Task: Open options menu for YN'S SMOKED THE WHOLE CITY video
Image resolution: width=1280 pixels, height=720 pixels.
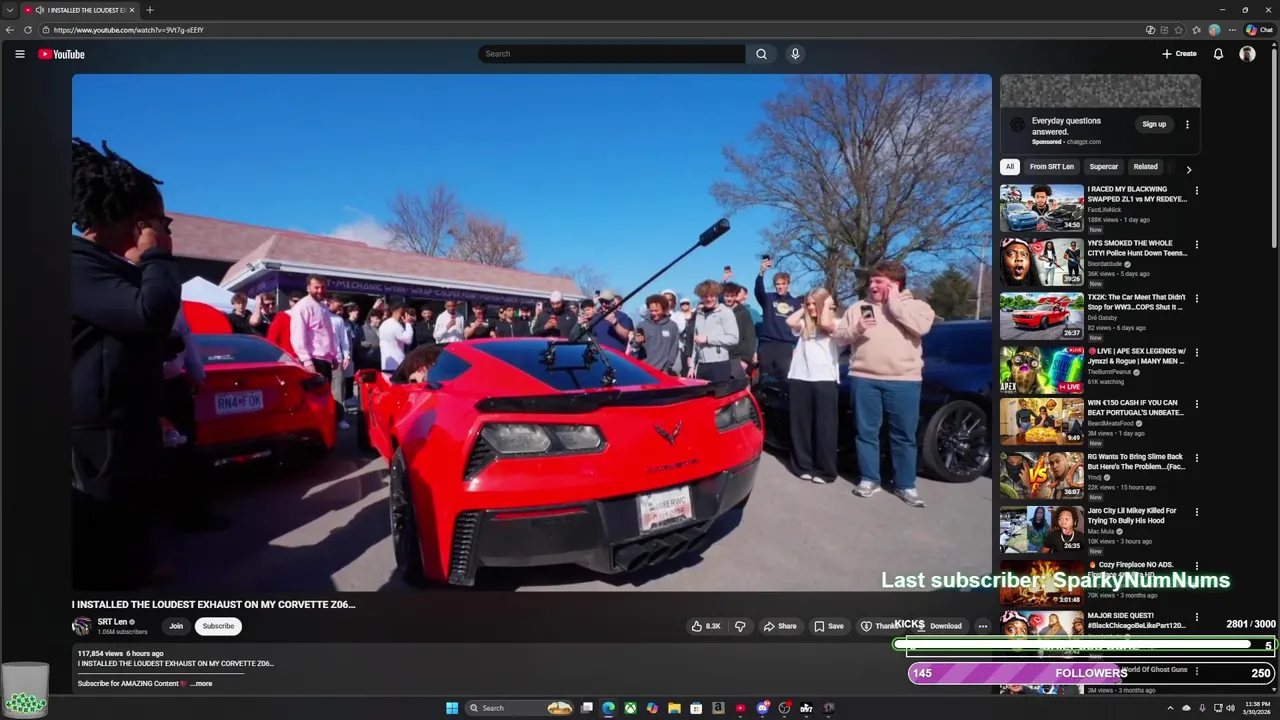Action: [1196, 244]
